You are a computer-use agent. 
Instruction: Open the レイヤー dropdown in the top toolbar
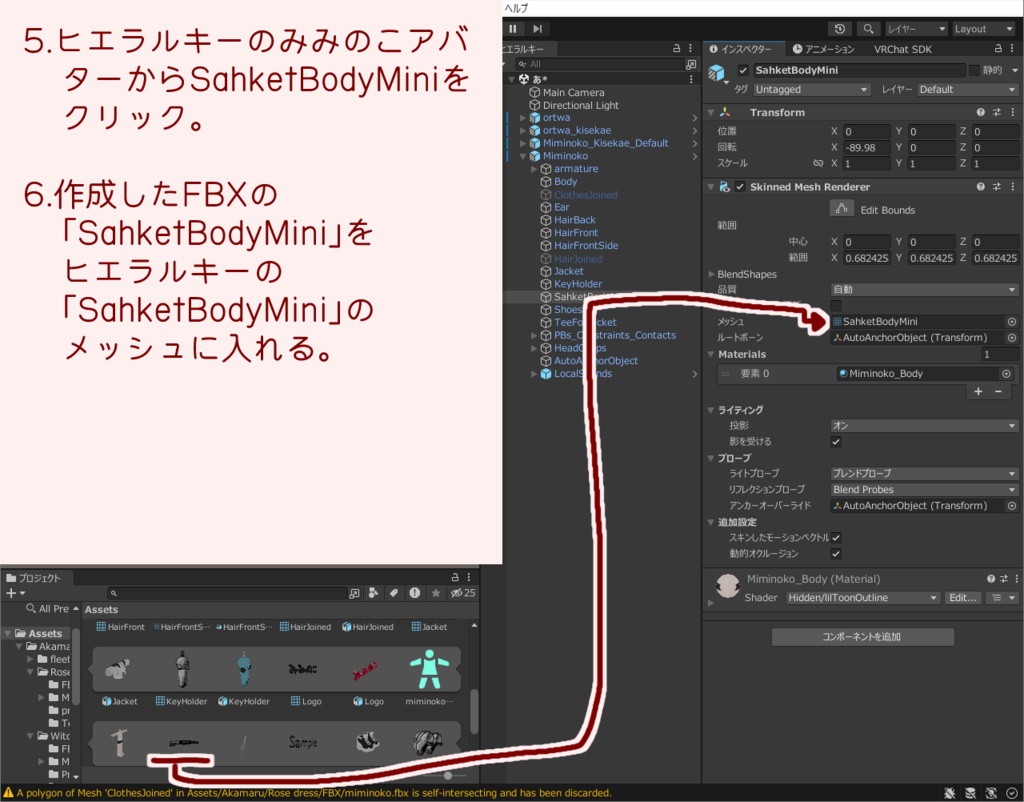(x=916, y=29)
